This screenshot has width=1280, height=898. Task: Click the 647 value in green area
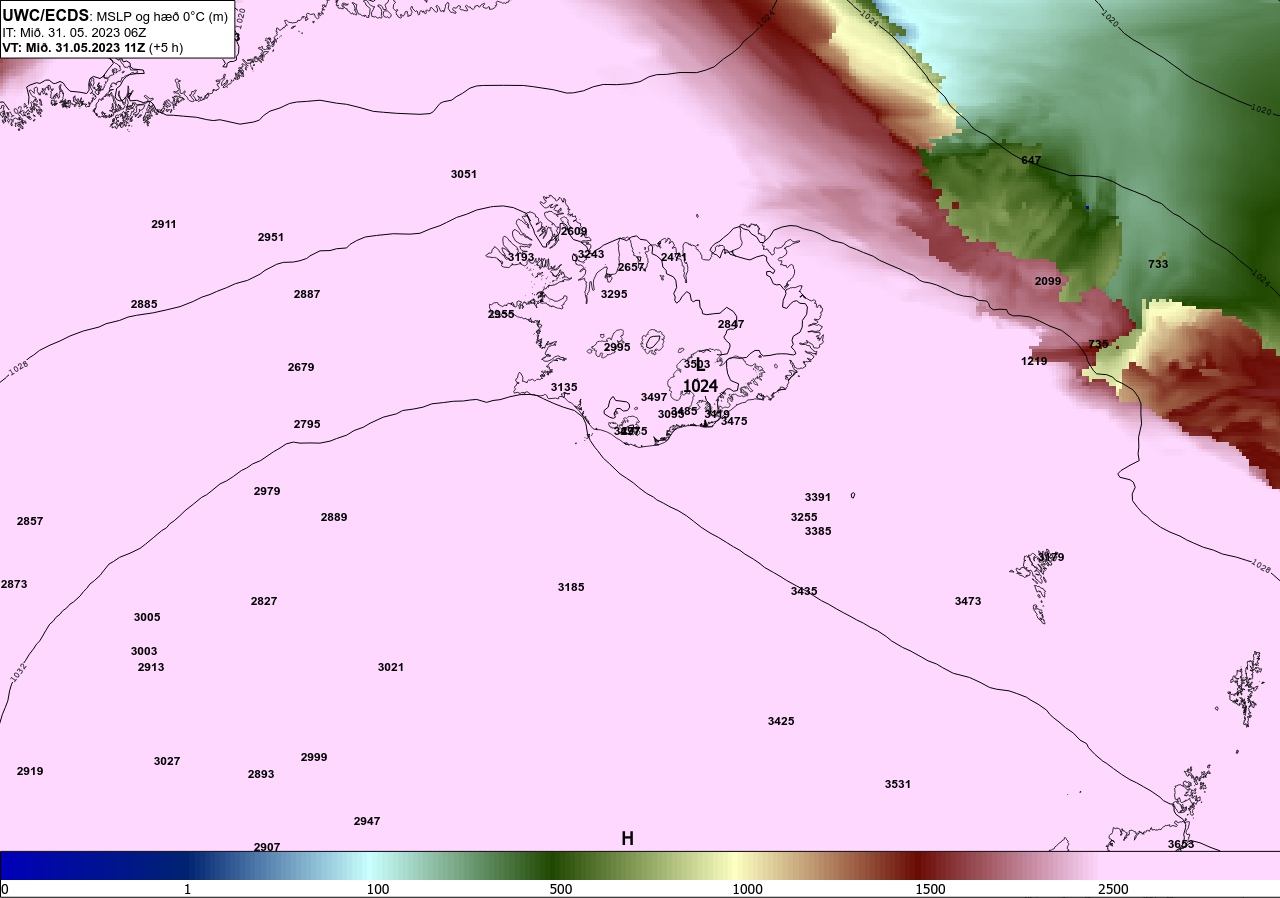1031,160
